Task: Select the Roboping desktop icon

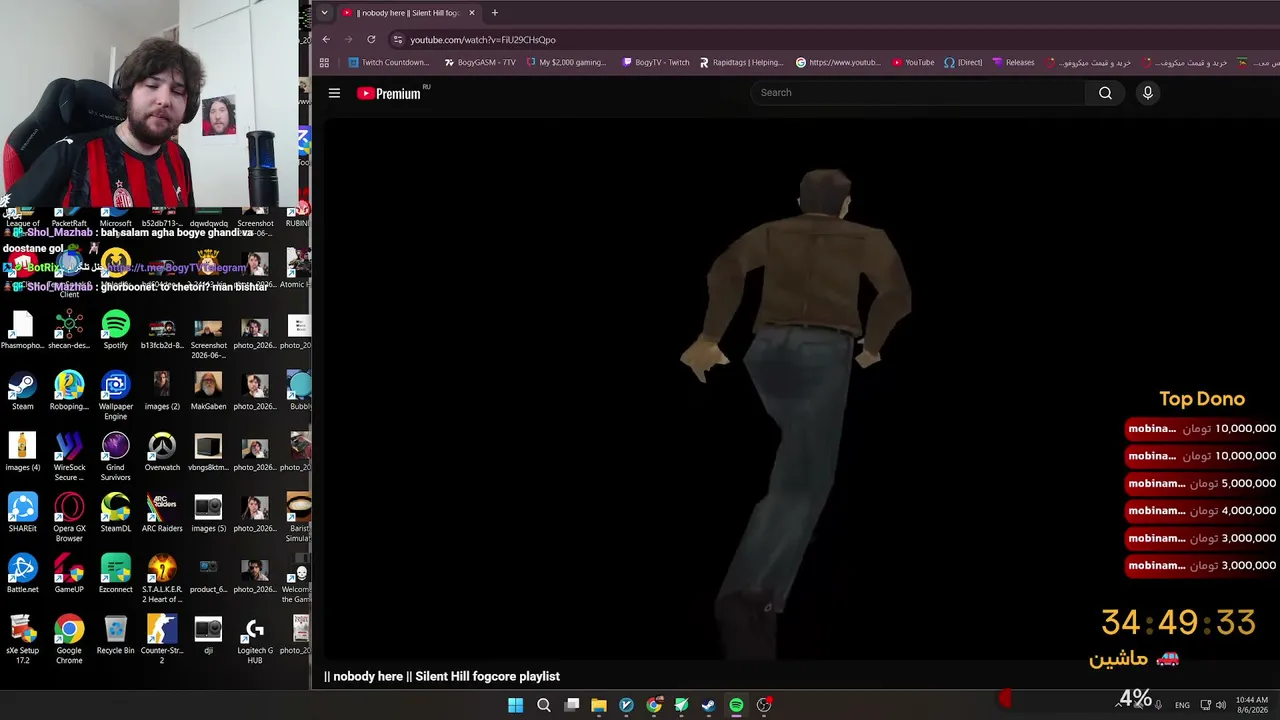Action: pyautogui.click(x=69, y=392)
